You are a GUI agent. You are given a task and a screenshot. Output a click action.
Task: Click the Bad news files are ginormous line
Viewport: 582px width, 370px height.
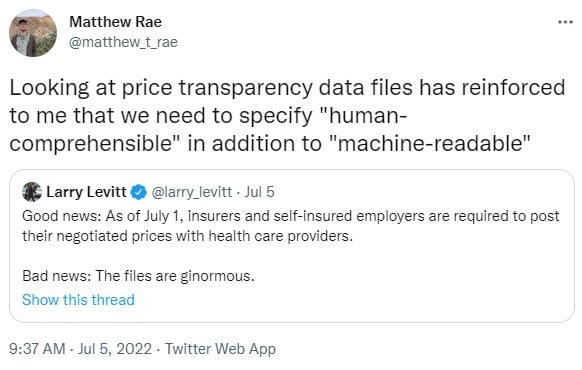pyautogui.click(x=138, y=276)
